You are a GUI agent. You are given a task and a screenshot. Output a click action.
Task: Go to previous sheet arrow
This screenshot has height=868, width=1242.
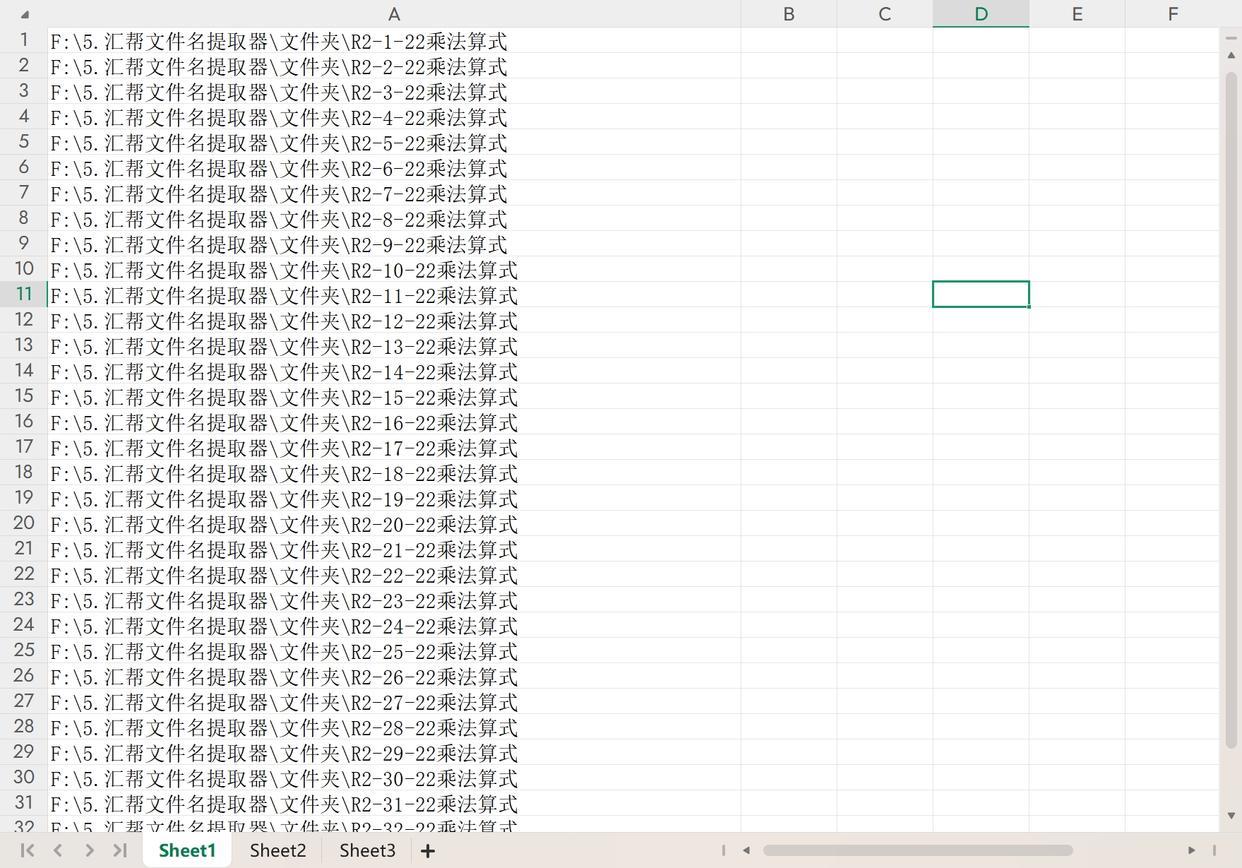tap(58, 850)
